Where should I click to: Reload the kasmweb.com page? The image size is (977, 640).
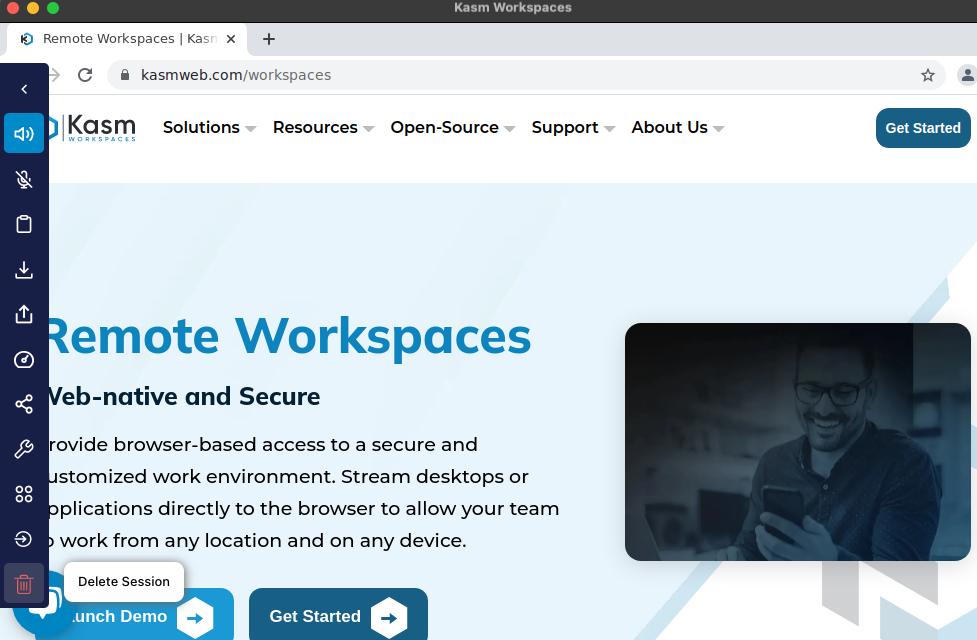click(x=85, y=74)
